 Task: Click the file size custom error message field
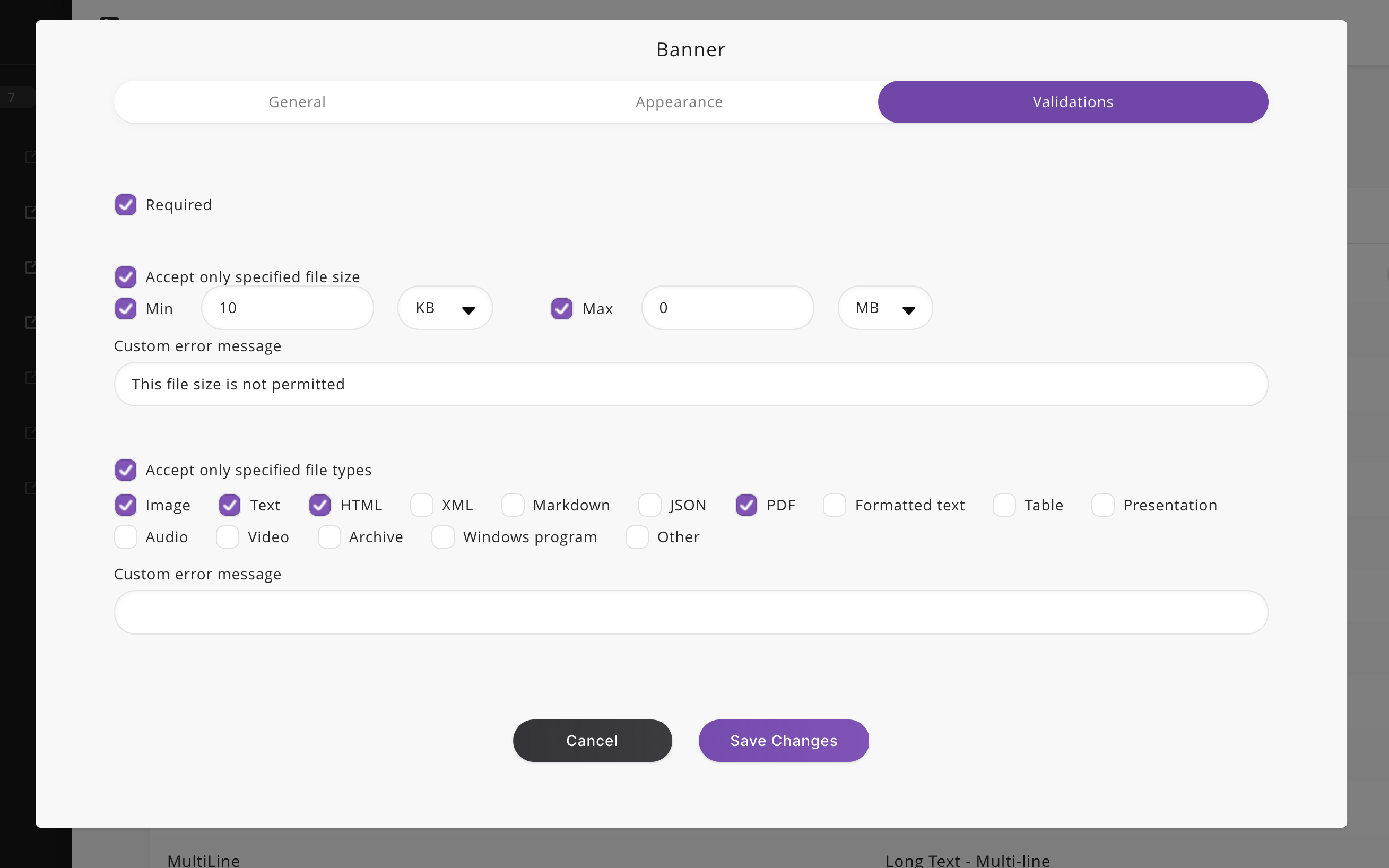[x=691, y=384]
